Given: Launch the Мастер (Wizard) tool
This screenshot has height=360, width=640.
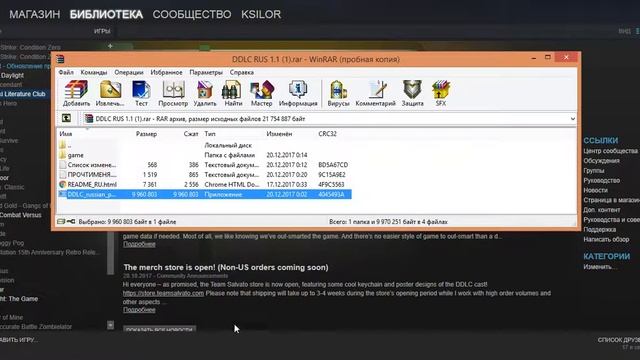Looking at the screenshot, I should 261,93.
